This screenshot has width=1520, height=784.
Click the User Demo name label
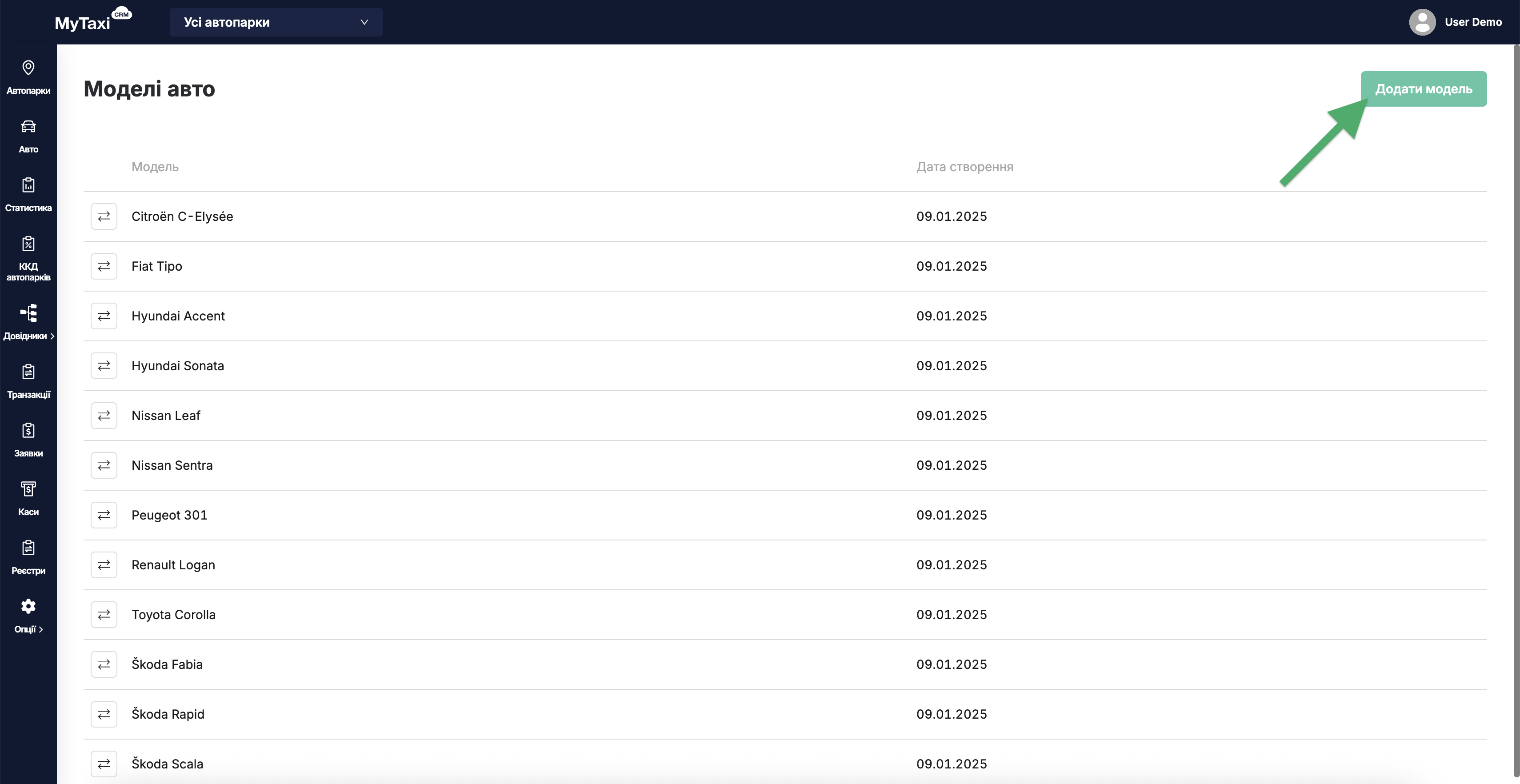(1473, 22)
